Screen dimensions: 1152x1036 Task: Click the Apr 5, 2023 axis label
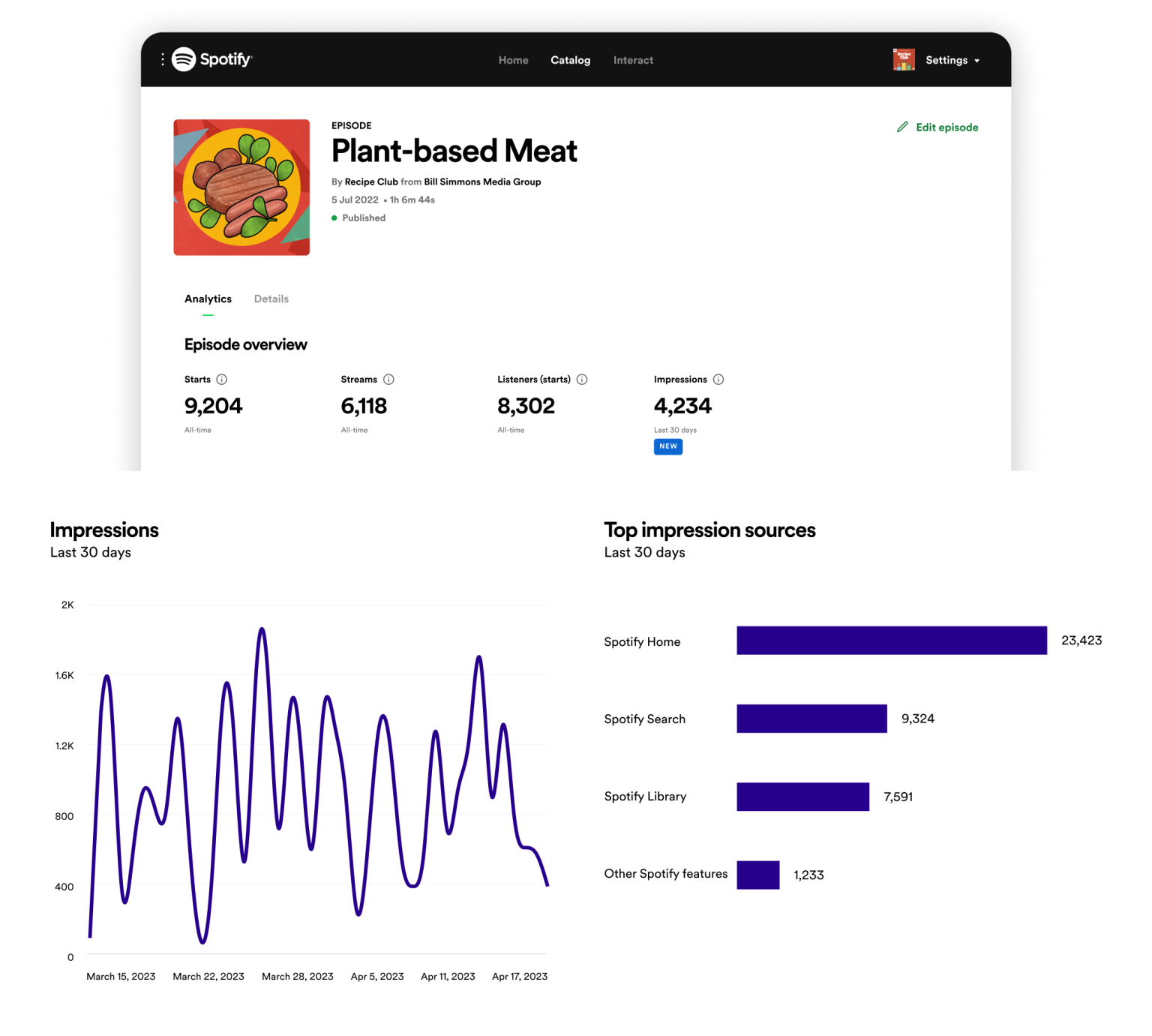click(377, 976)
